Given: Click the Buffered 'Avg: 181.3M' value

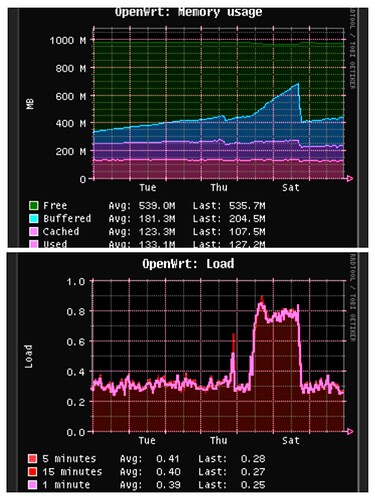Looking at the screenshot, I should point(142,219).
